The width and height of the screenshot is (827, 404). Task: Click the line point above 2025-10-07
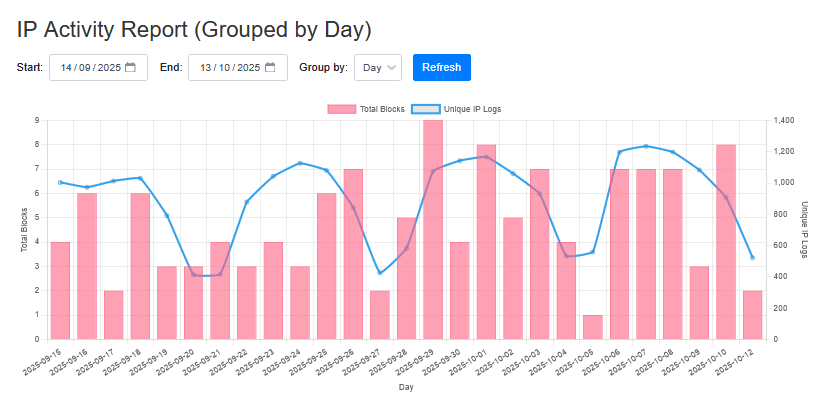coord(646,146)
